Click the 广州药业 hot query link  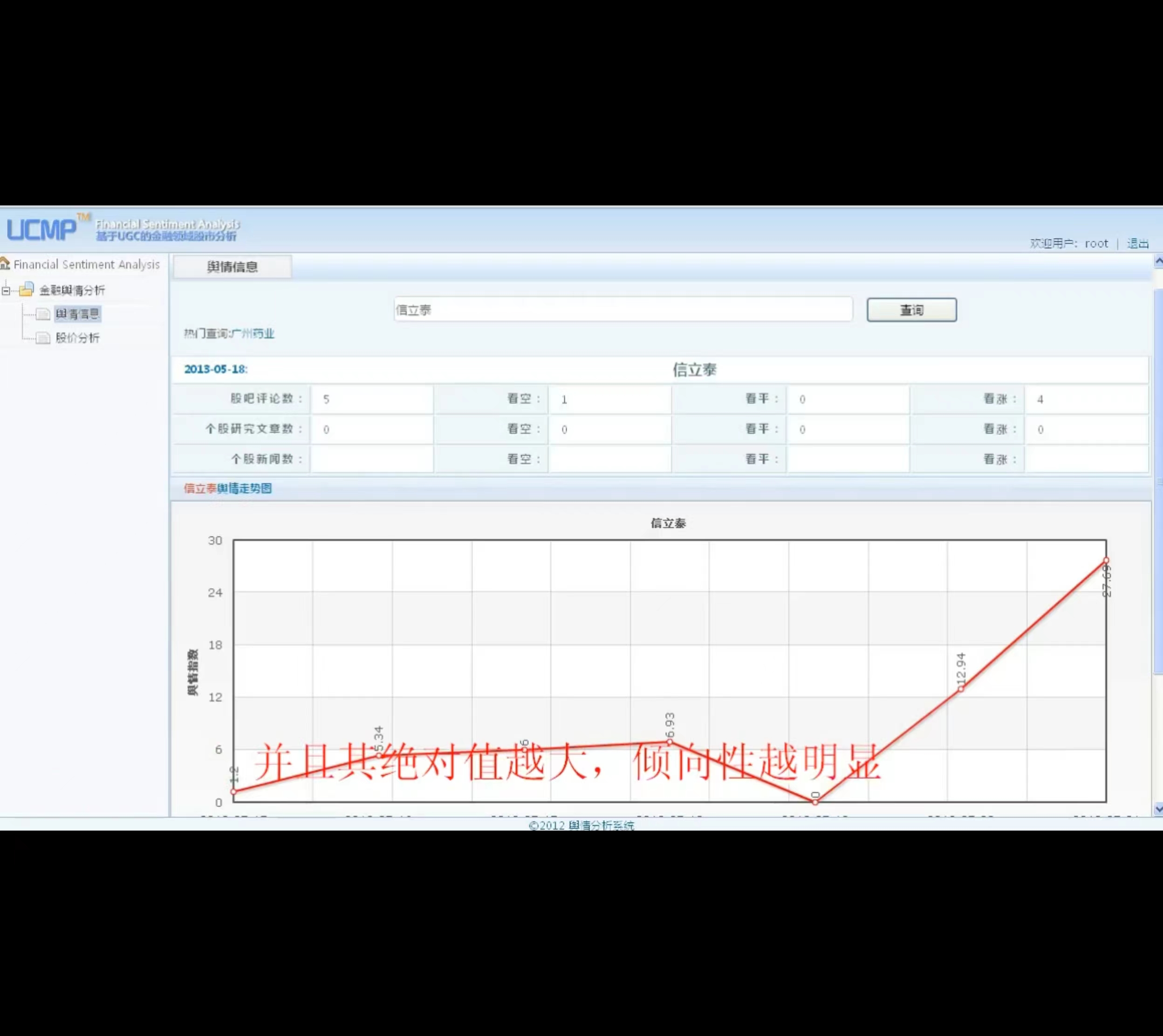tap(253, 334)
